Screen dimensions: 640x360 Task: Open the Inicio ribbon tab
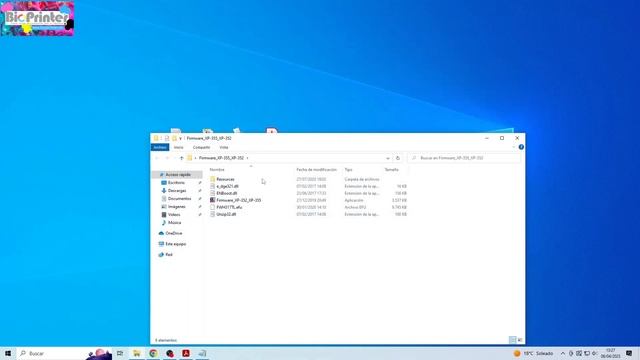pos(178,147)
